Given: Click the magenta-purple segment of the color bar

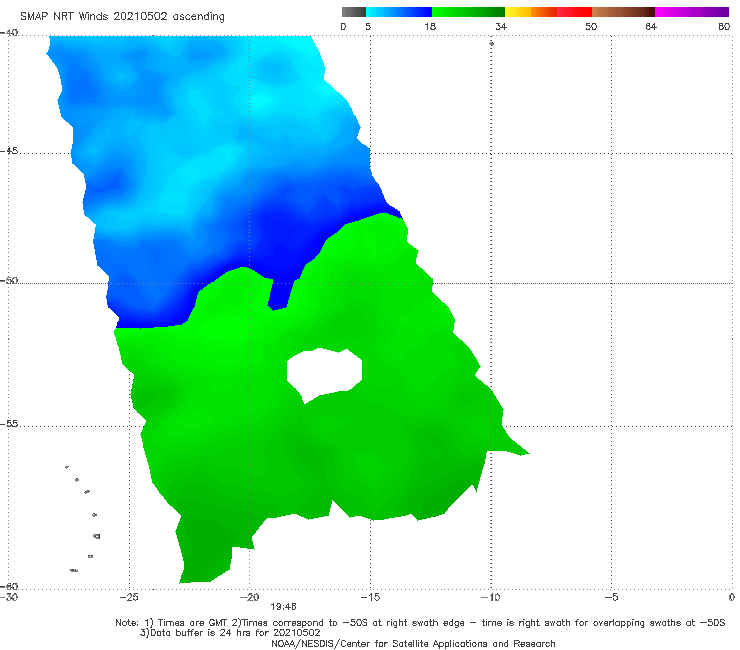Looking at the screenshot, I should (691, 12).
